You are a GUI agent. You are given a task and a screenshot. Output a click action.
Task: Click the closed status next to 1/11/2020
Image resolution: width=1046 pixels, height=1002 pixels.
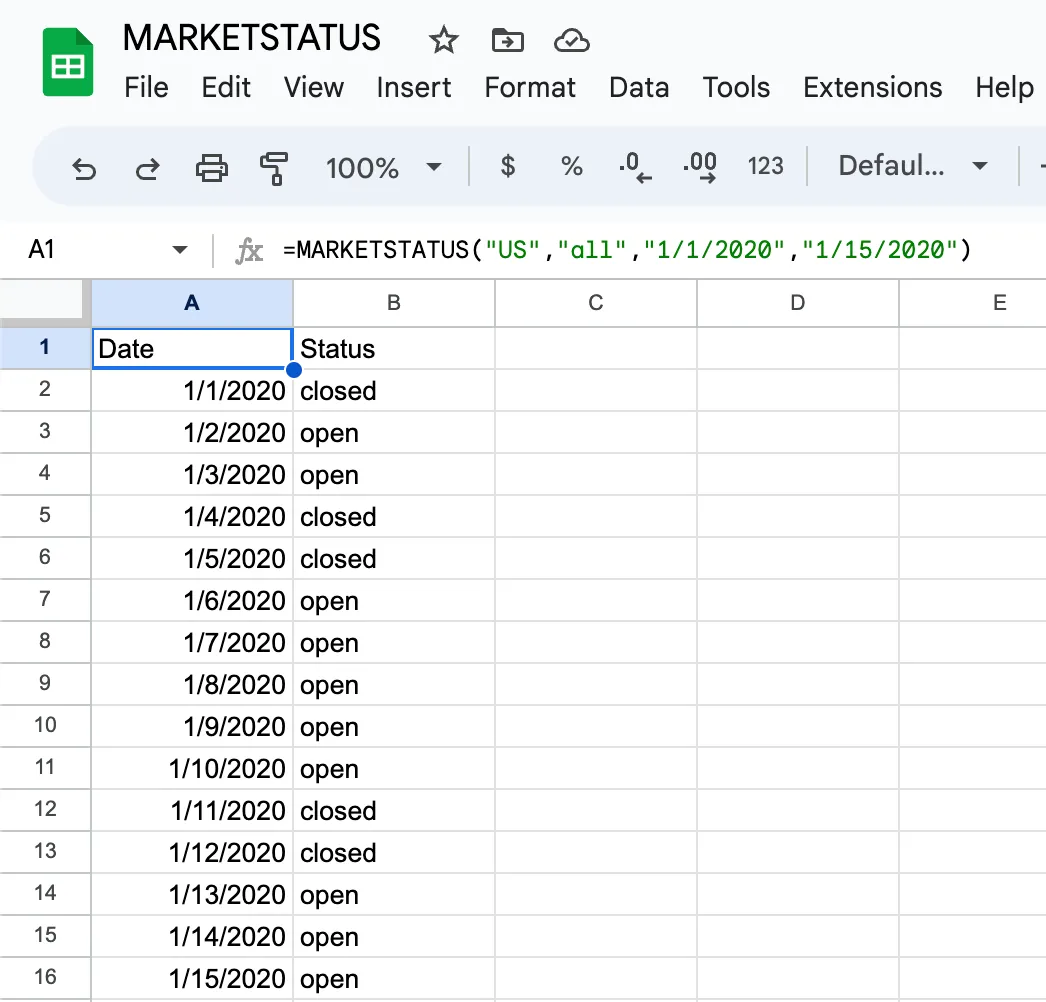pyautogui.click(x=394, y=811)
